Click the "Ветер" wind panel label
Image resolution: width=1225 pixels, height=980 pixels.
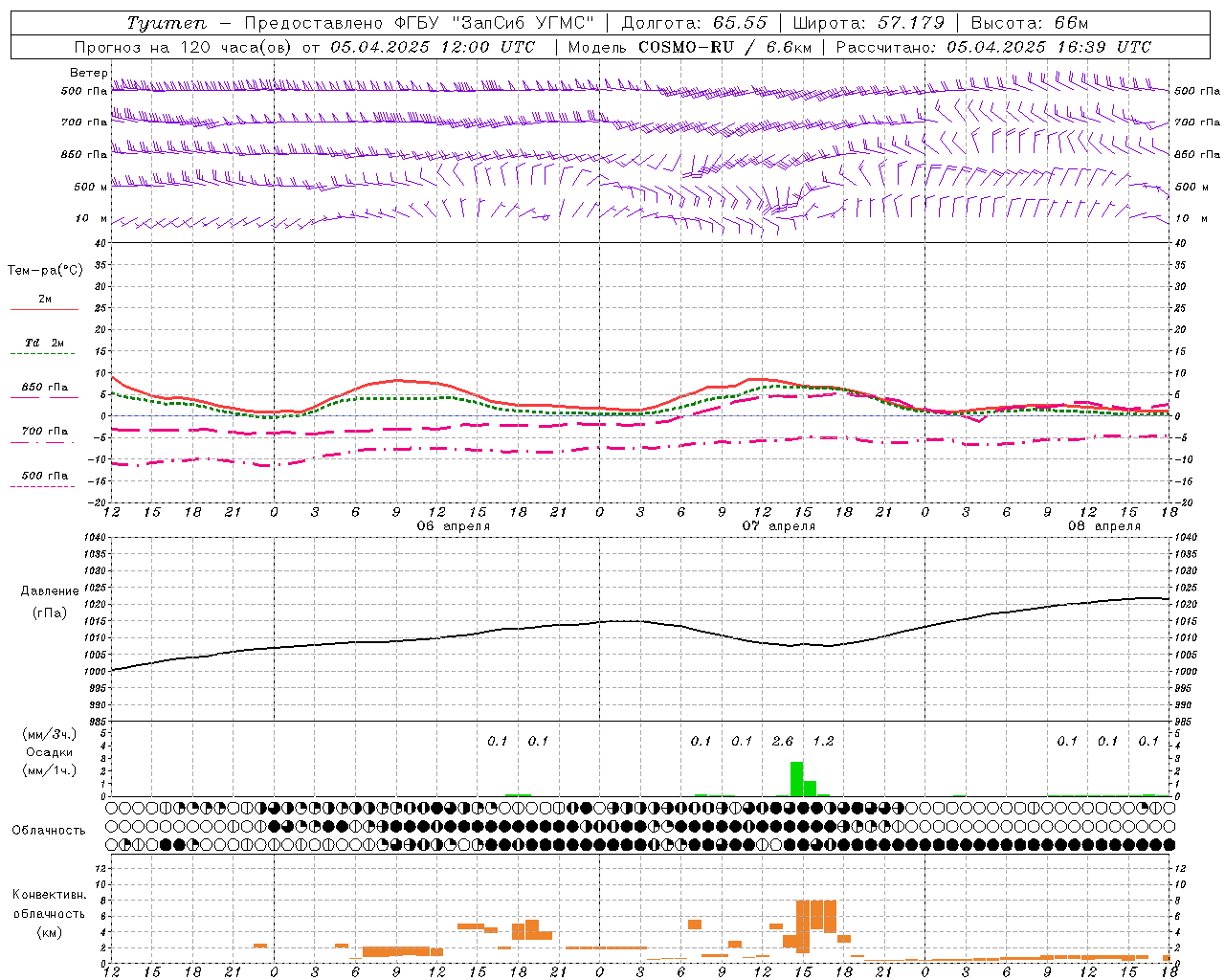[88, 73]
